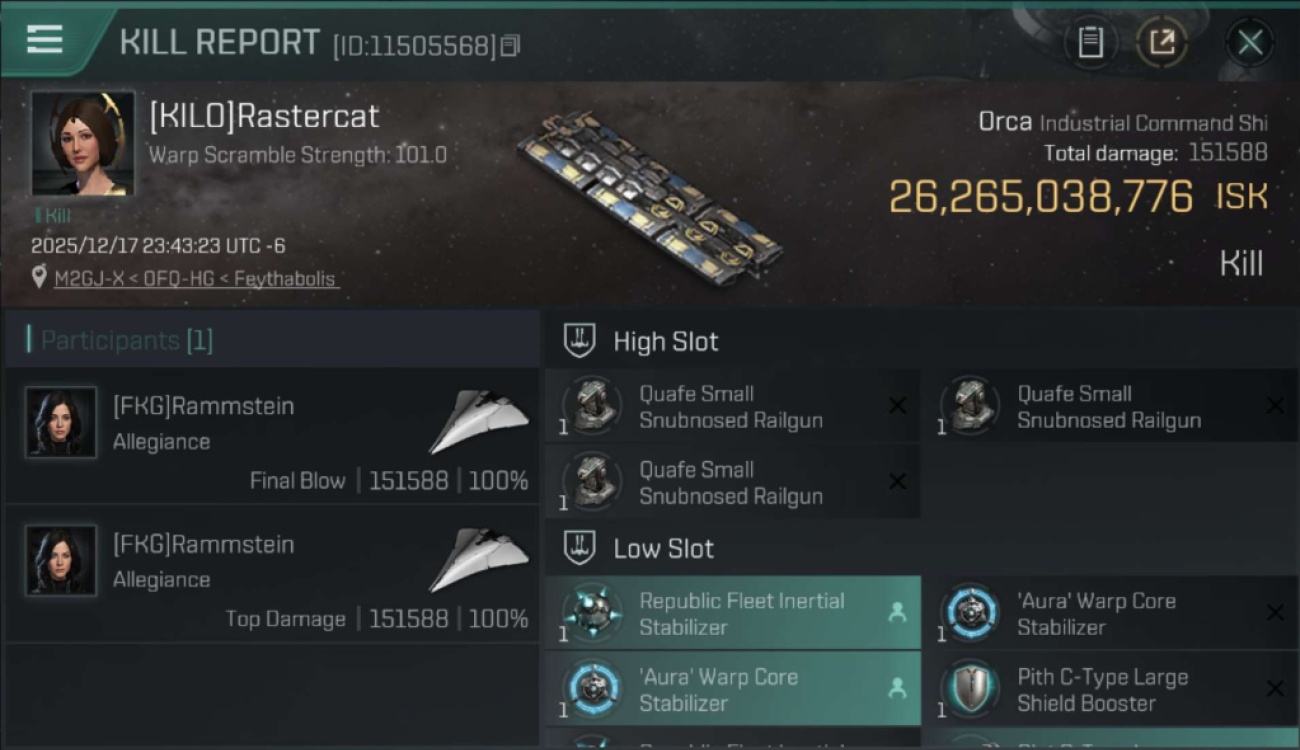Share the kill report externally
The height and width of the screenshot is (750, 1300).
point(1162,43)
